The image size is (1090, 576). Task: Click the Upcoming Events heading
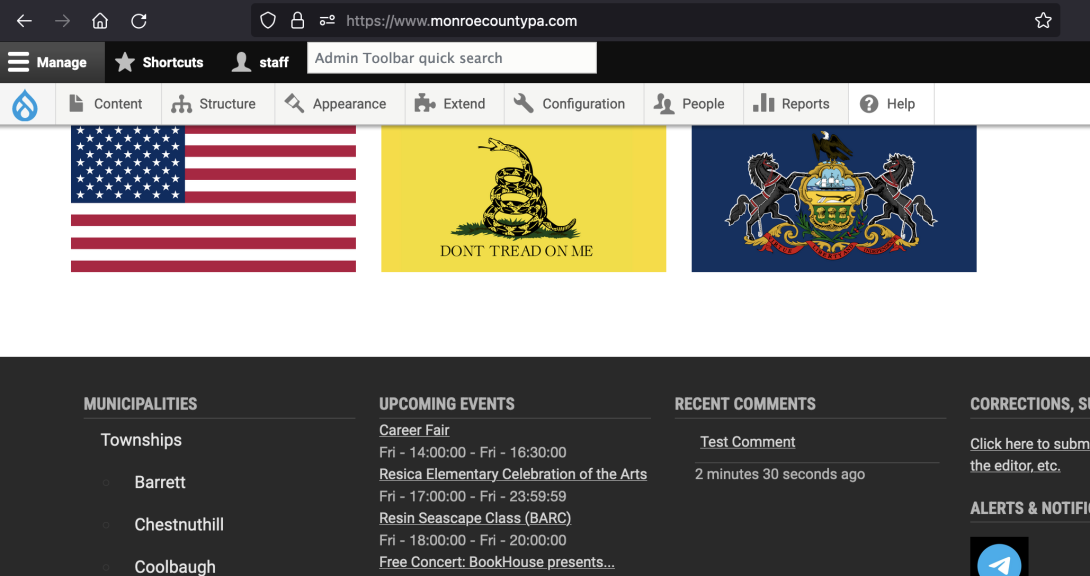(x=447, y=404)
